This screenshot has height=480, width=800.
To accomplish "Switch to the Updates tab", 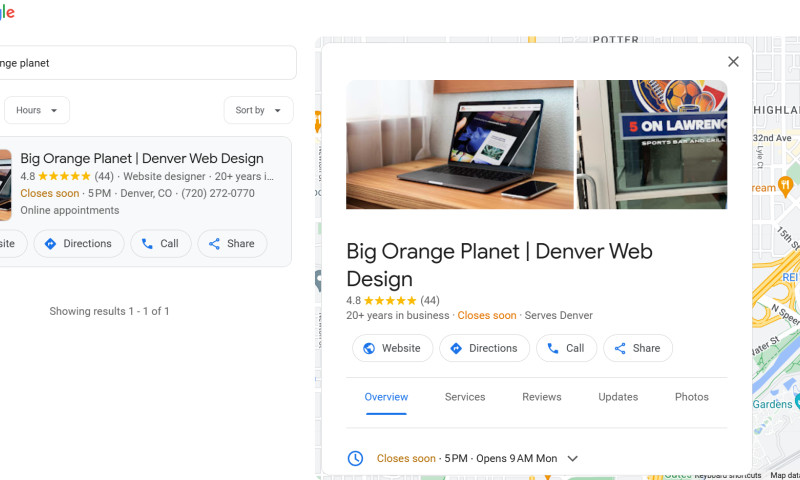I will click(618, 397).
